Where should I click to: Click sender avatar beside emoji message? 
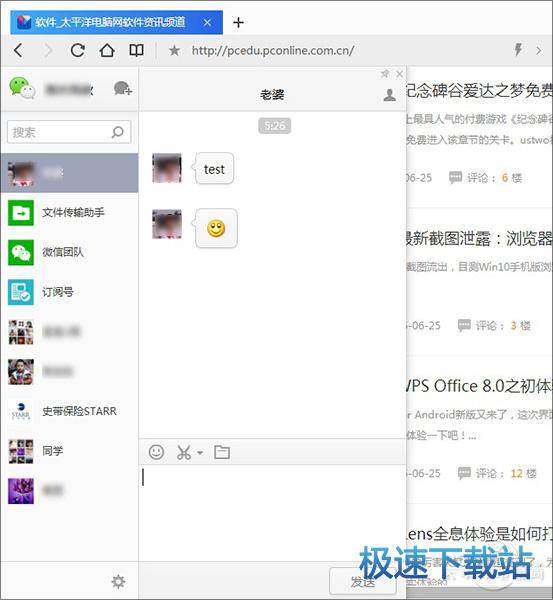point(167,224)
